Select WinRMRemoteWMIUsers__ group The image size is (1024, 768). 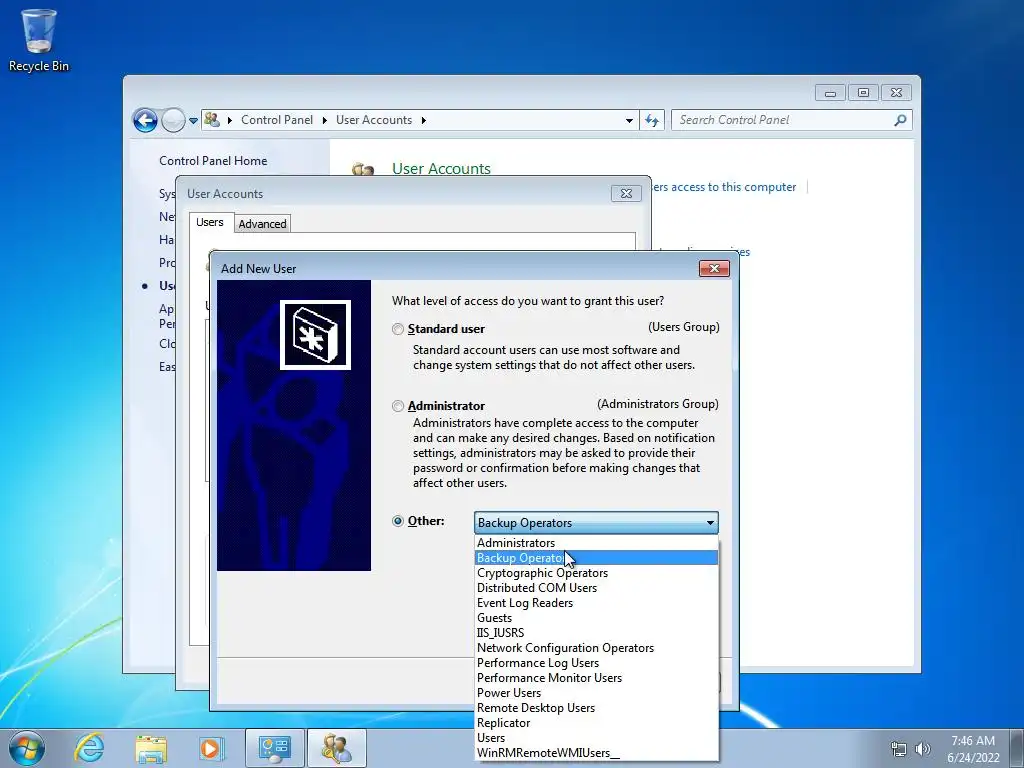596,753
